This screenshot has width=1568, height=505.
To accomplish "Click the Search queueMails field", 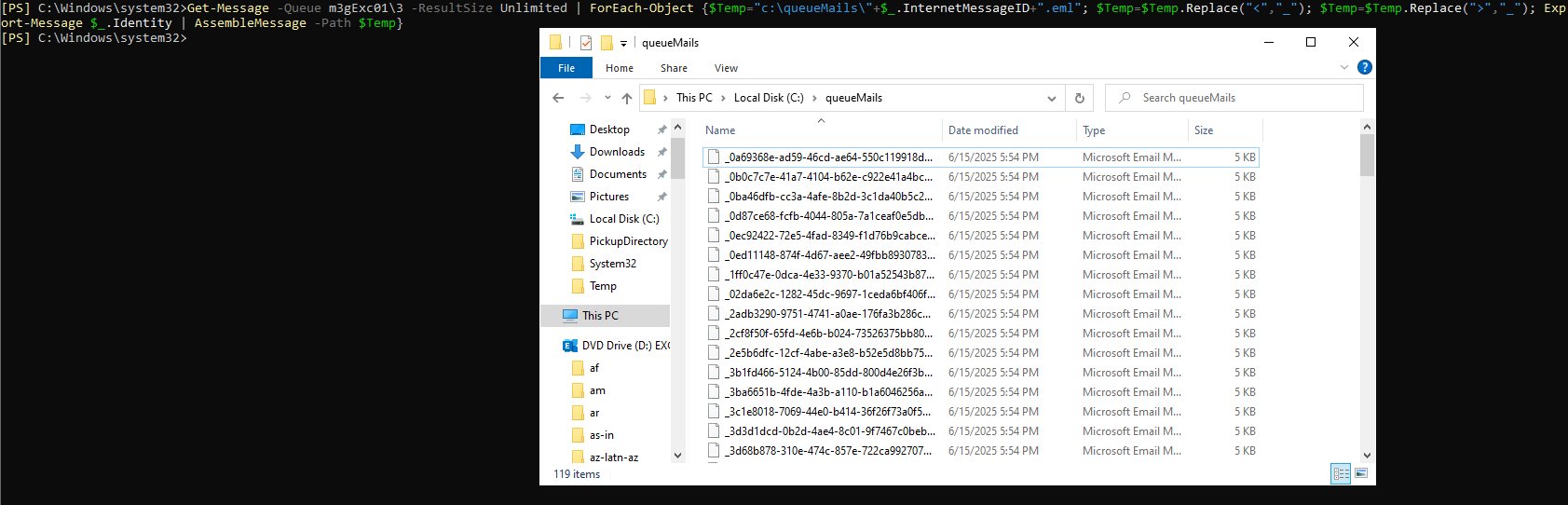I will [1234, 98].
